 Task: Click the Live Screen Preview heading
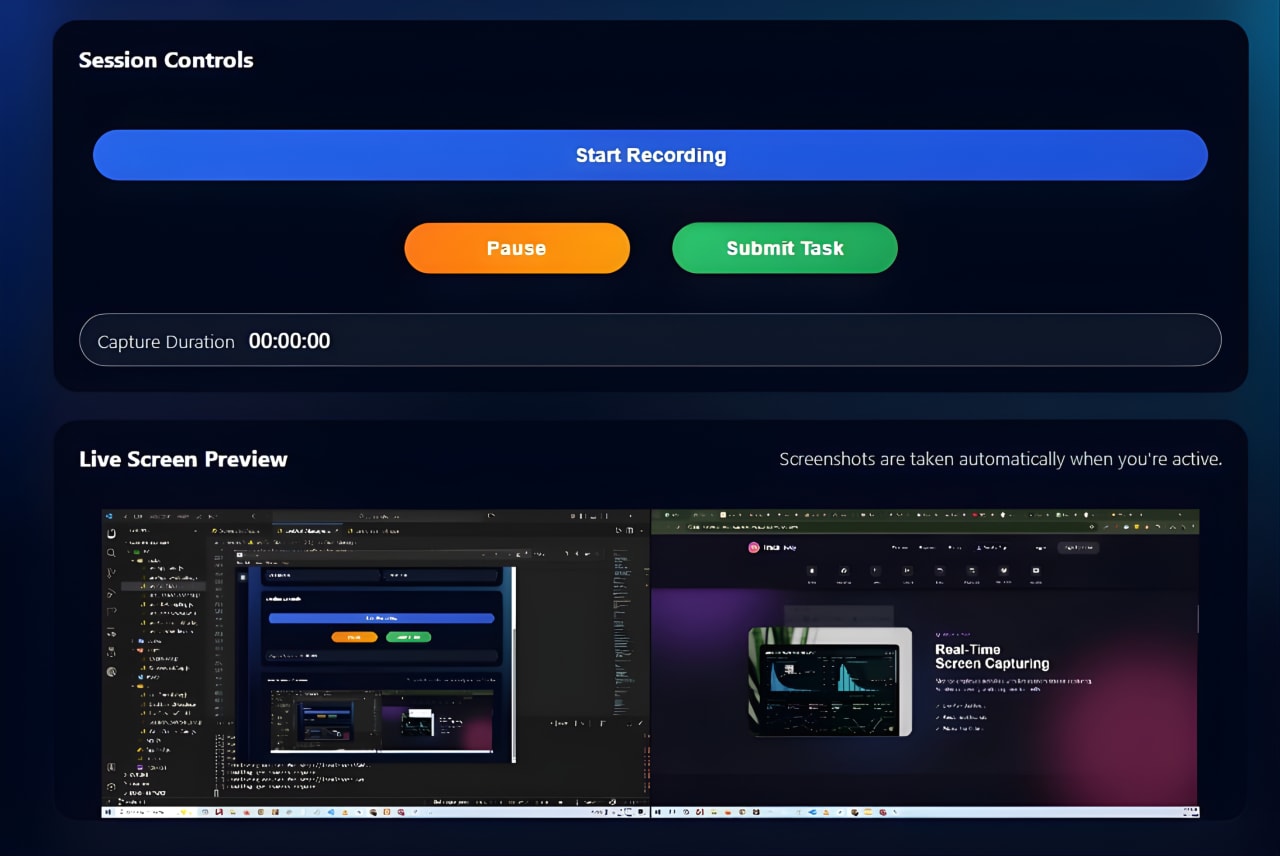(183, 459)
